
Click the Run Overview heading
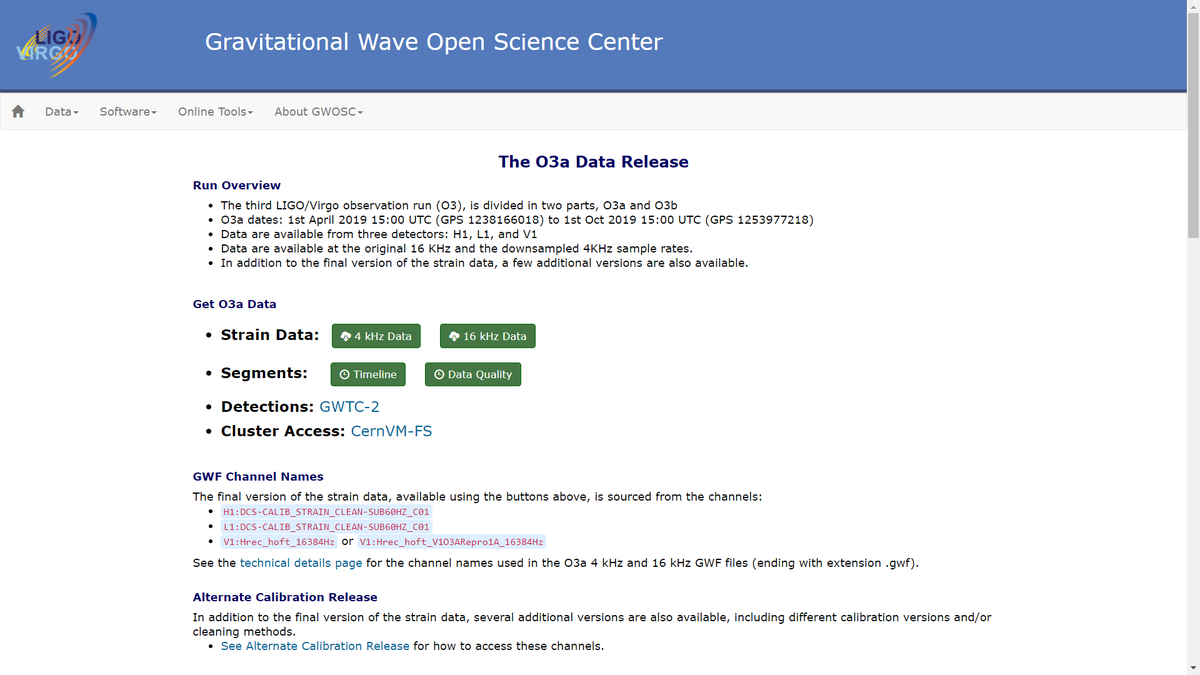[237, 185]
